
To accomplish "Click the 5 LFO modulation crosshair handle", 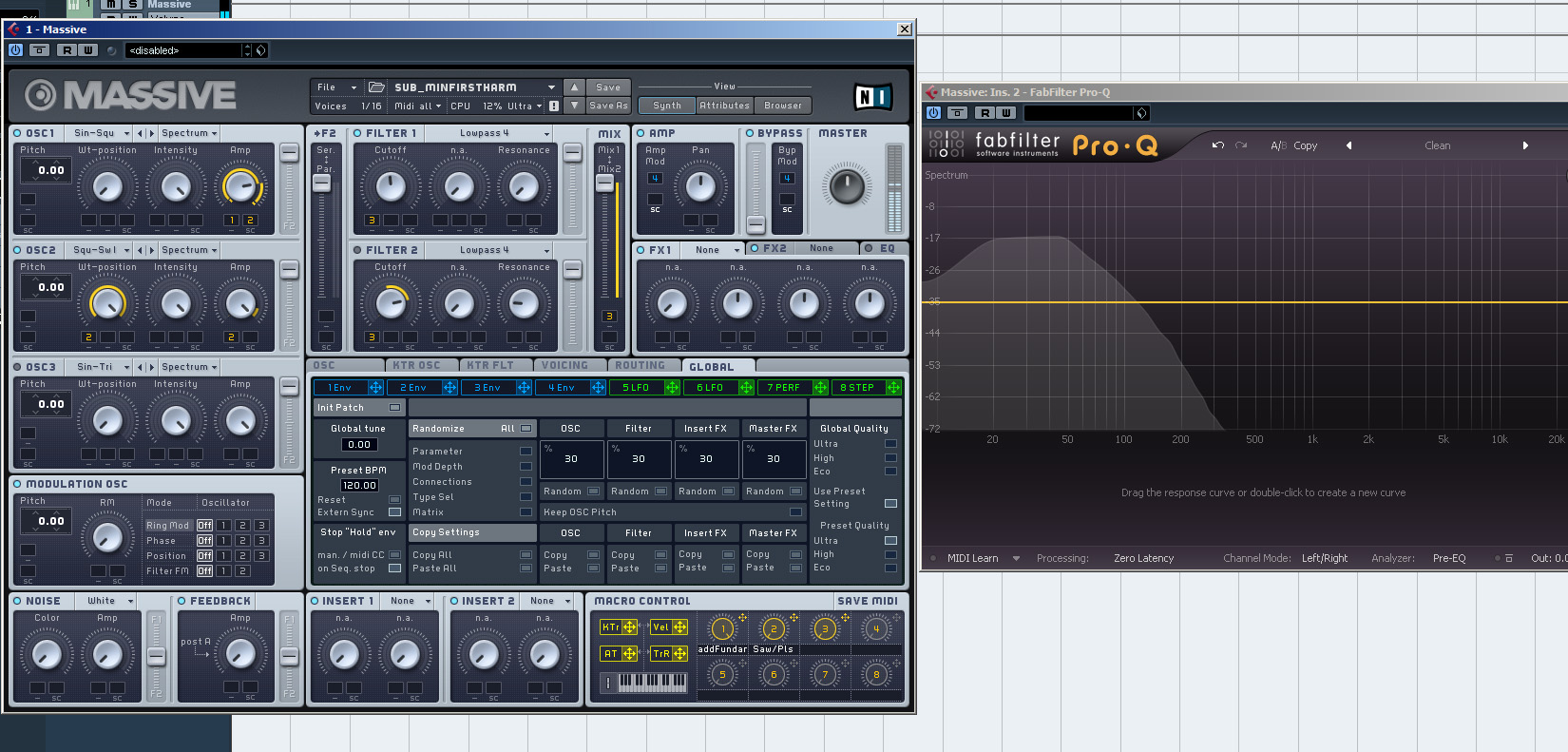I will click(672, 388).
